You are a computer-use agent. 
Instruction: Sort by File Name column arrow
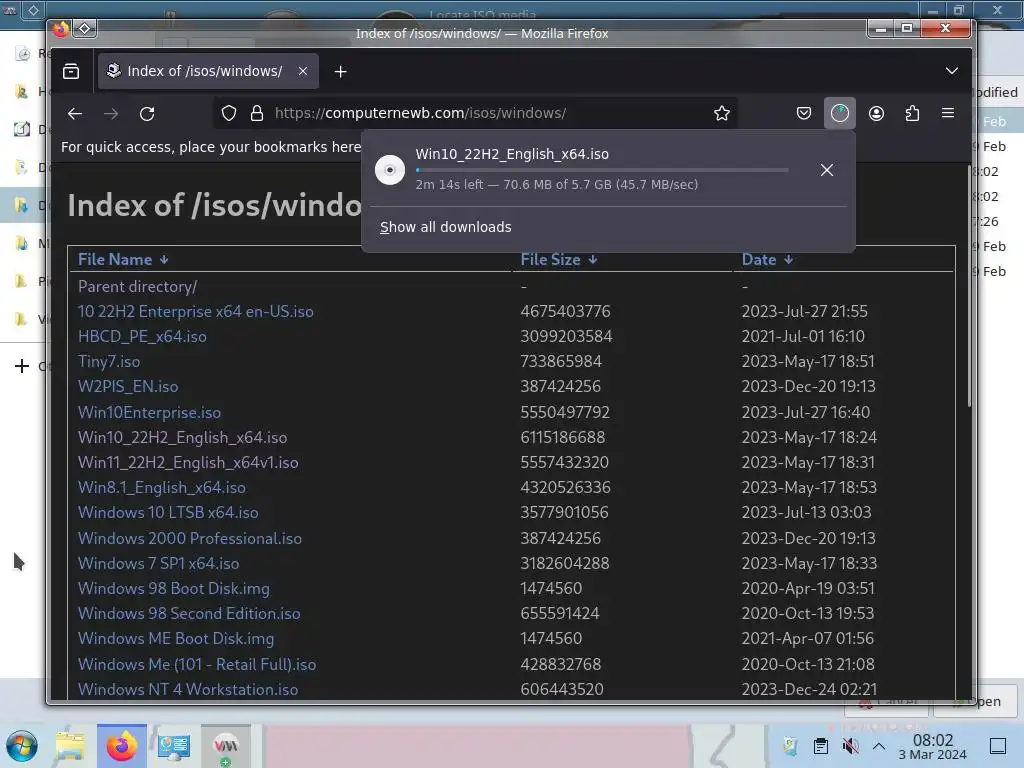coord(164,260)
